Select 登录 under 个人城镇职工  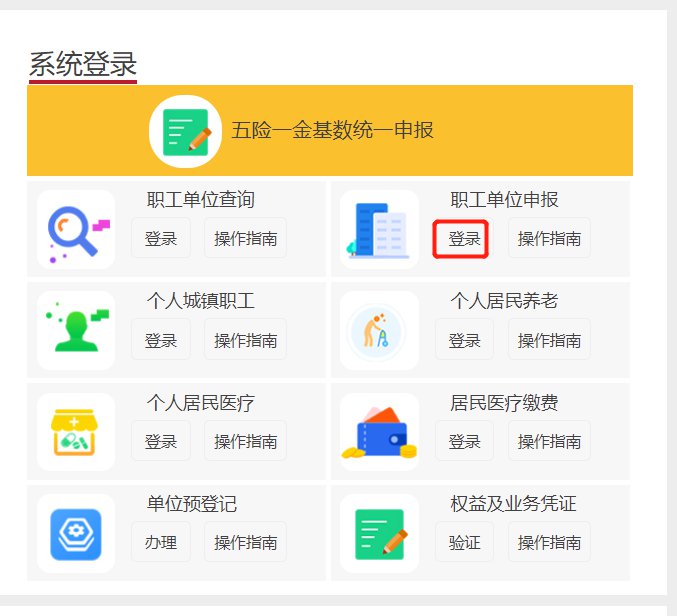(161, 340)
